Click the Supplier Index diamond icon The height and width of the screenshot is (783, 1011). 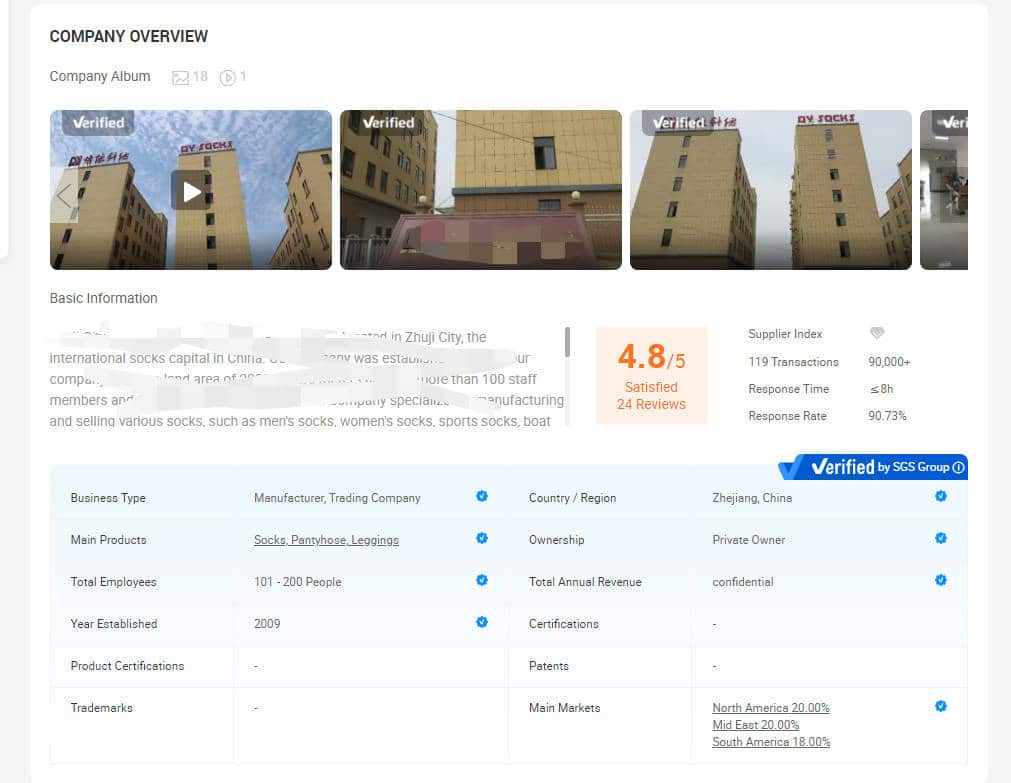pos(876,334)
